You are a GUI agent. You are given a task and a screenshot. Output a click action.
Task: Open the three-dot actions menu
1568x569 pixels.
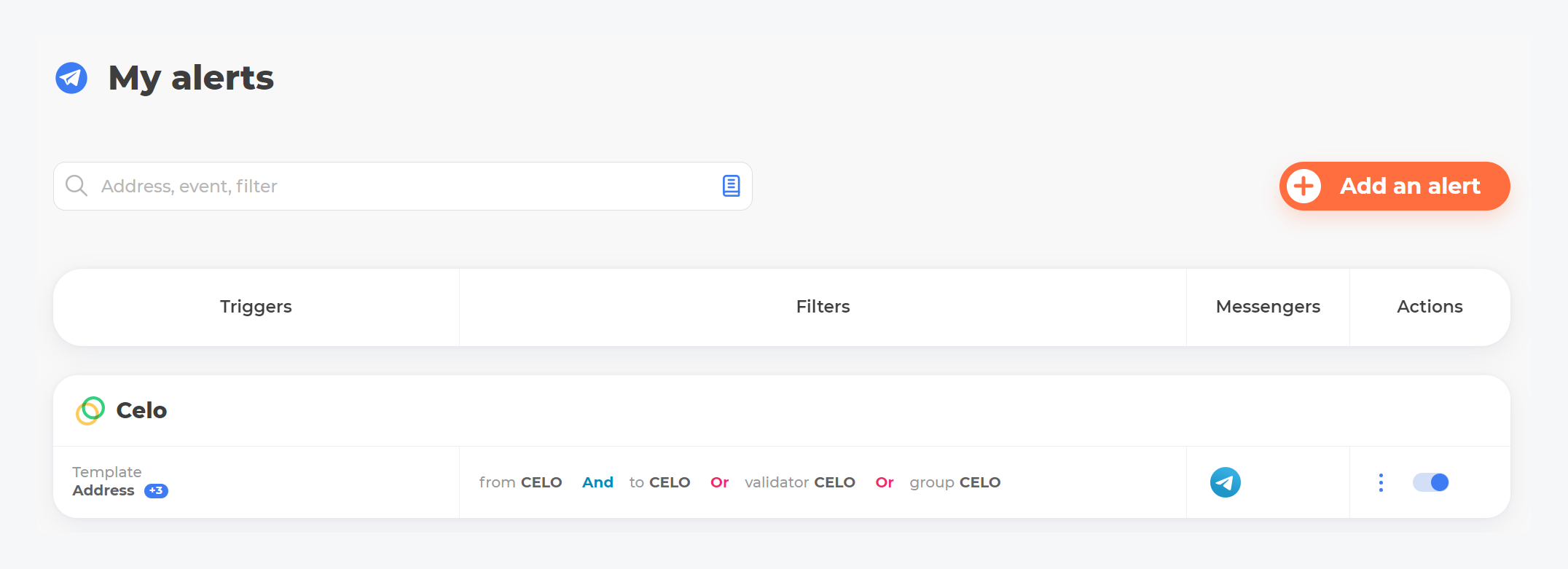(x=1381, y=482)
